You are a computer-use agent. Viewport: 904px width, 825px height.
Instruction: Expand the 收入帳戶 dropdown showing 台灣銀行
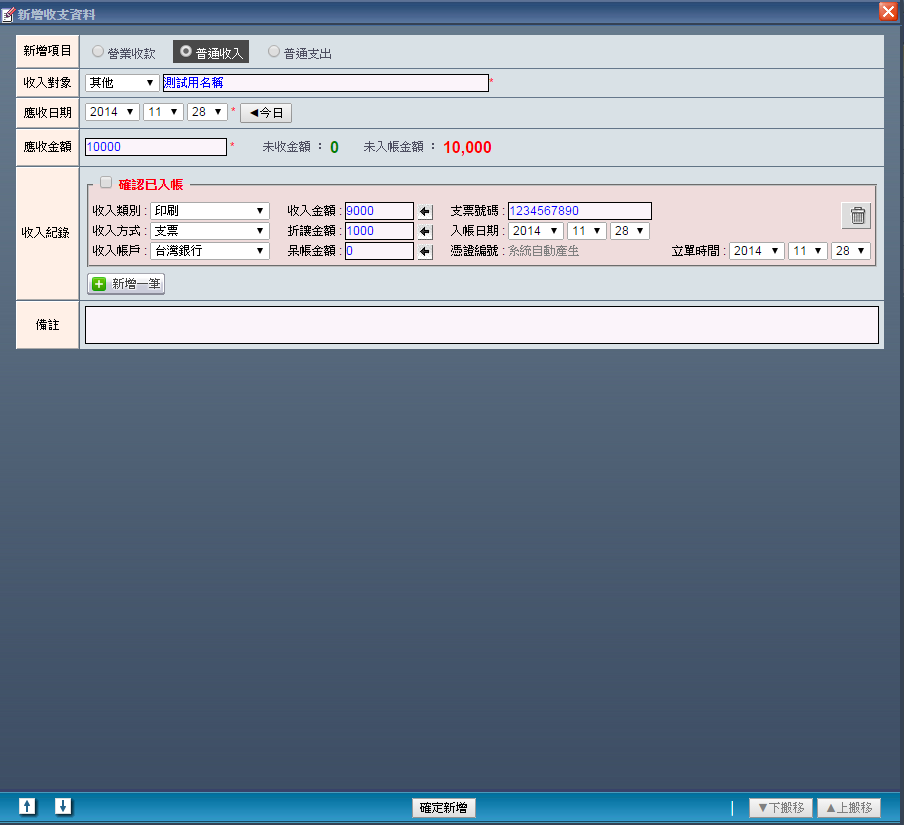point(209,251)
